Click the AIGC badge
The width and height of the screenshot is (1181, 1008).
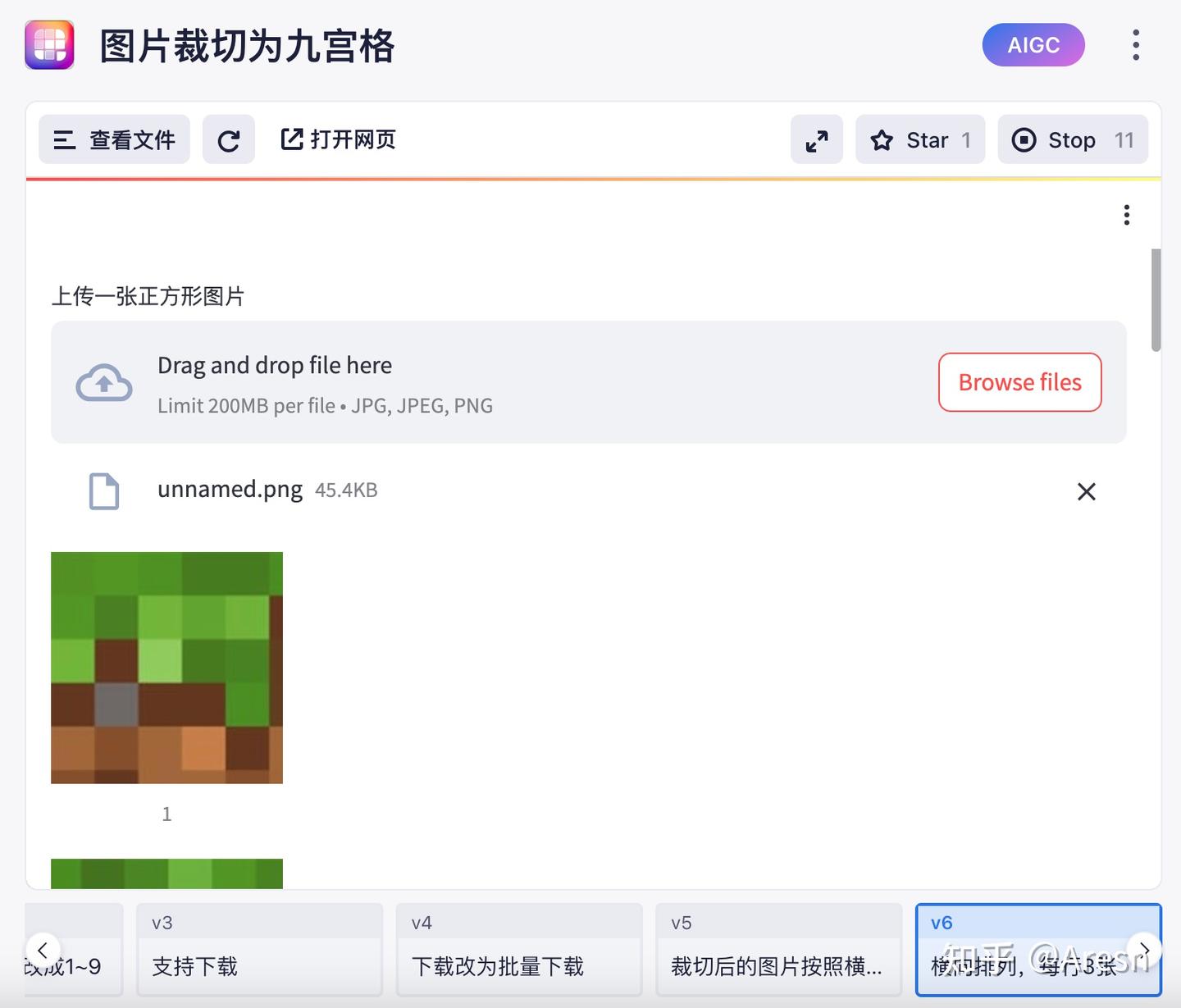click(1033, 45)
